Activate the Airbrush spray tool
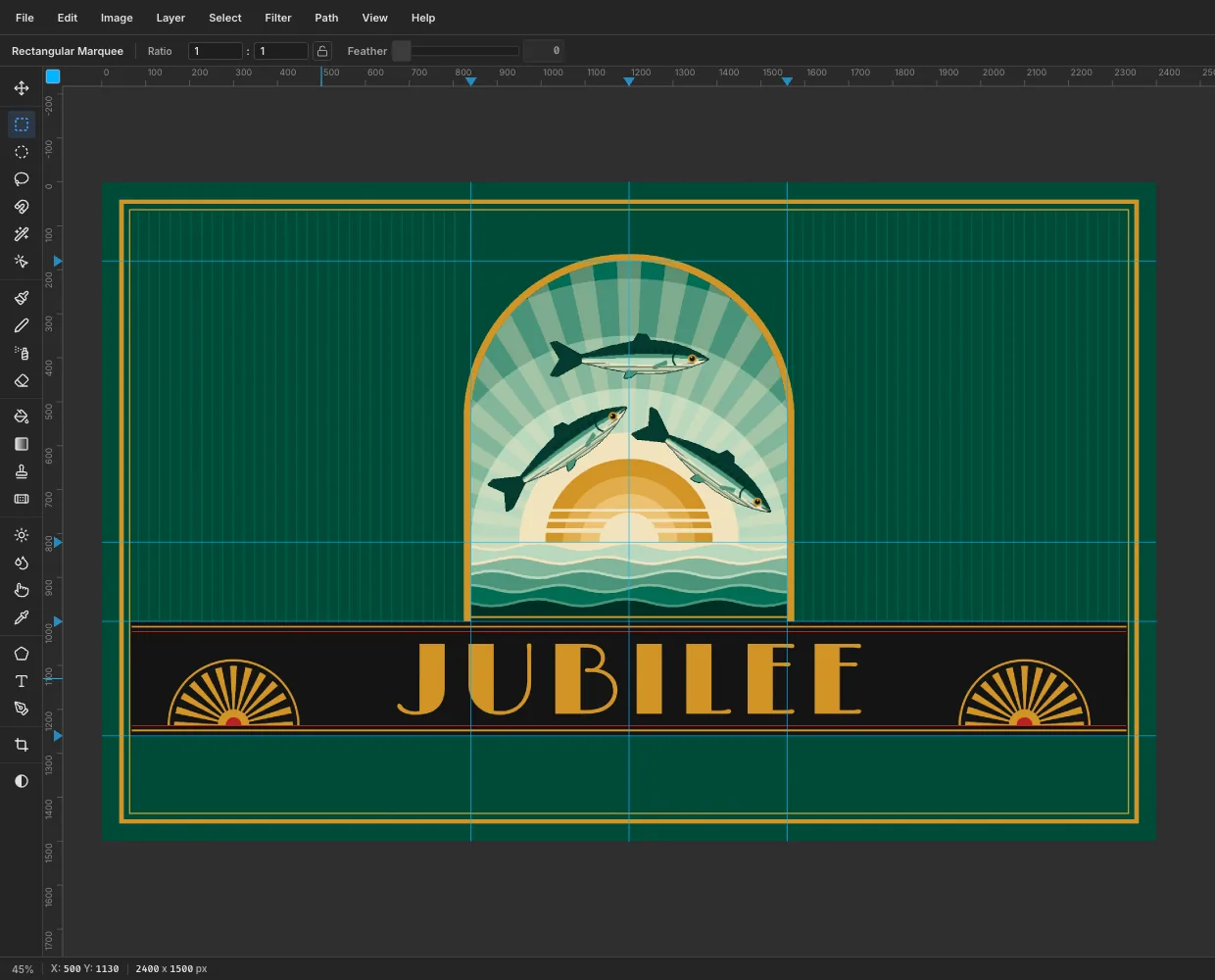Image resolution: width=1215 pixels, height=980 pixels. coord(22,353)
